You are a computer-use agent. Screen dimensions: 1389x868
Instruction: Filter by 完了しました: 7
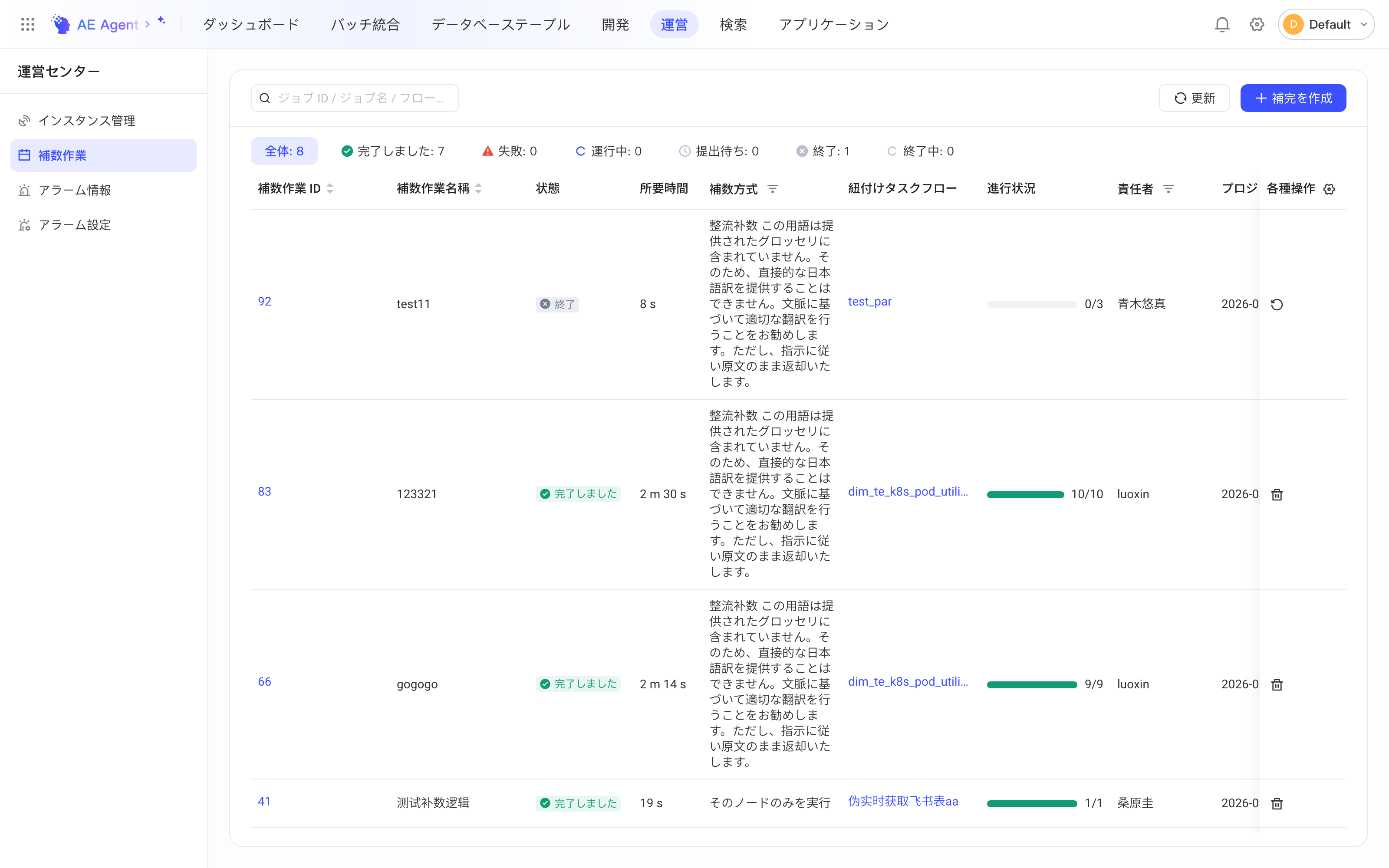pos(393,151)
